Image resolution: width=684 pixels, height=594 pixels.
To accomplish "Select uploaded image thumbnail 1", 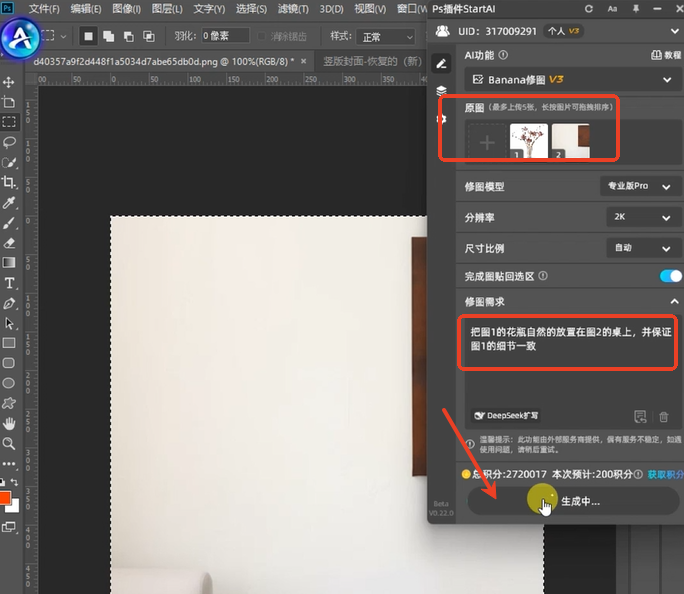I will pos(528,141).
